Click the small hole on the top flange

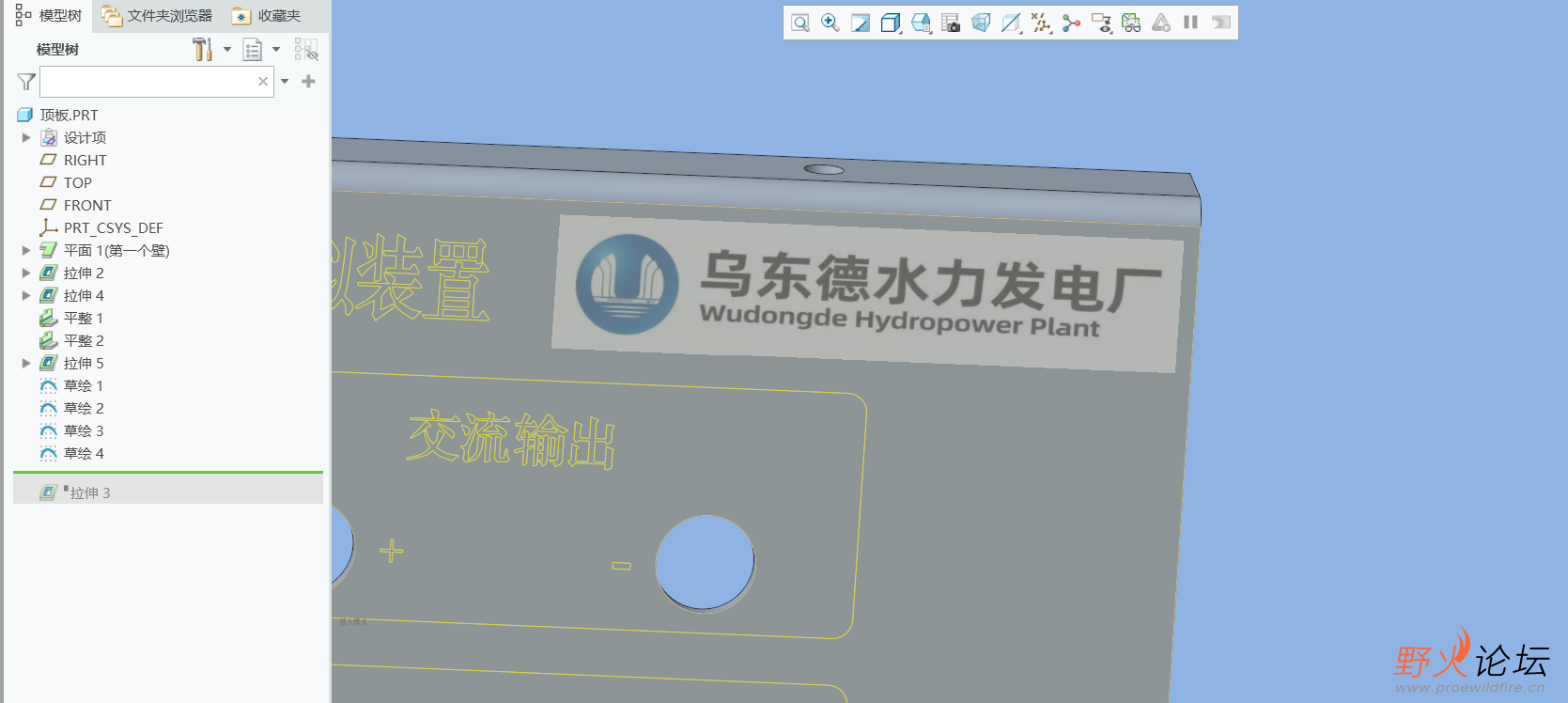point(824,170)
